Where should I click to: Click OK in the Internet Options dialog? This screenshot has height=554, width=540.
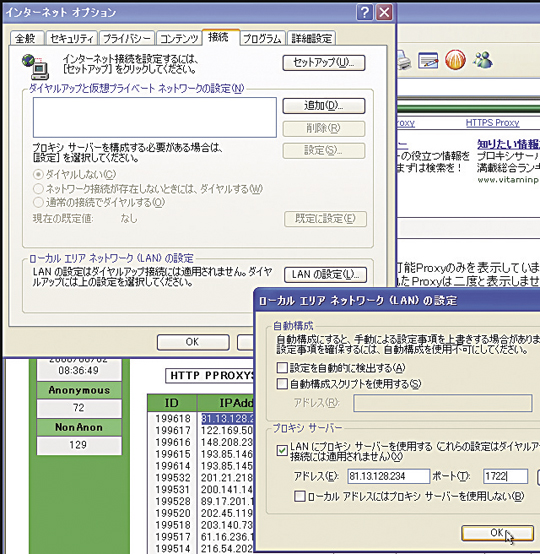click(193, 342)
